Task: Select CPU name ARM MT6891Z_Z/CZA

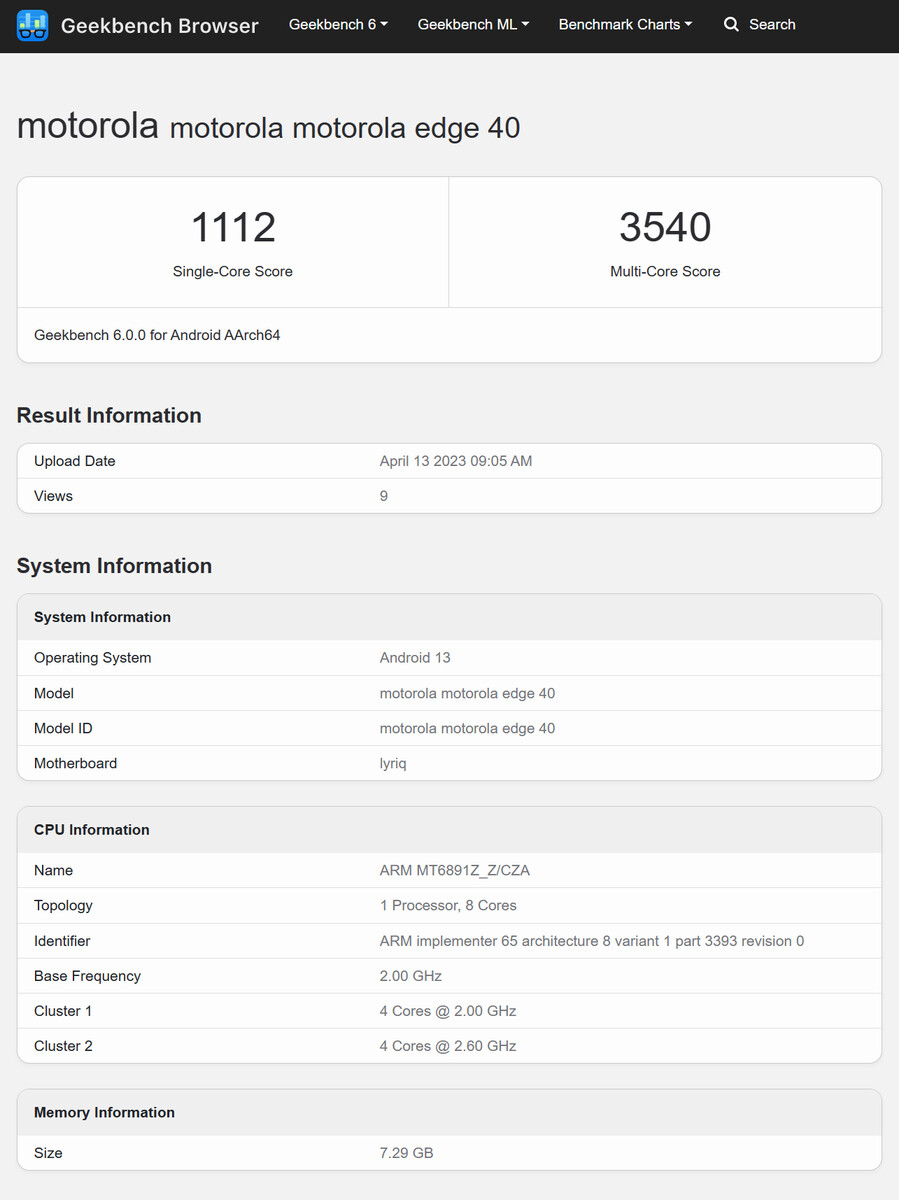Action: pos(455,871)
